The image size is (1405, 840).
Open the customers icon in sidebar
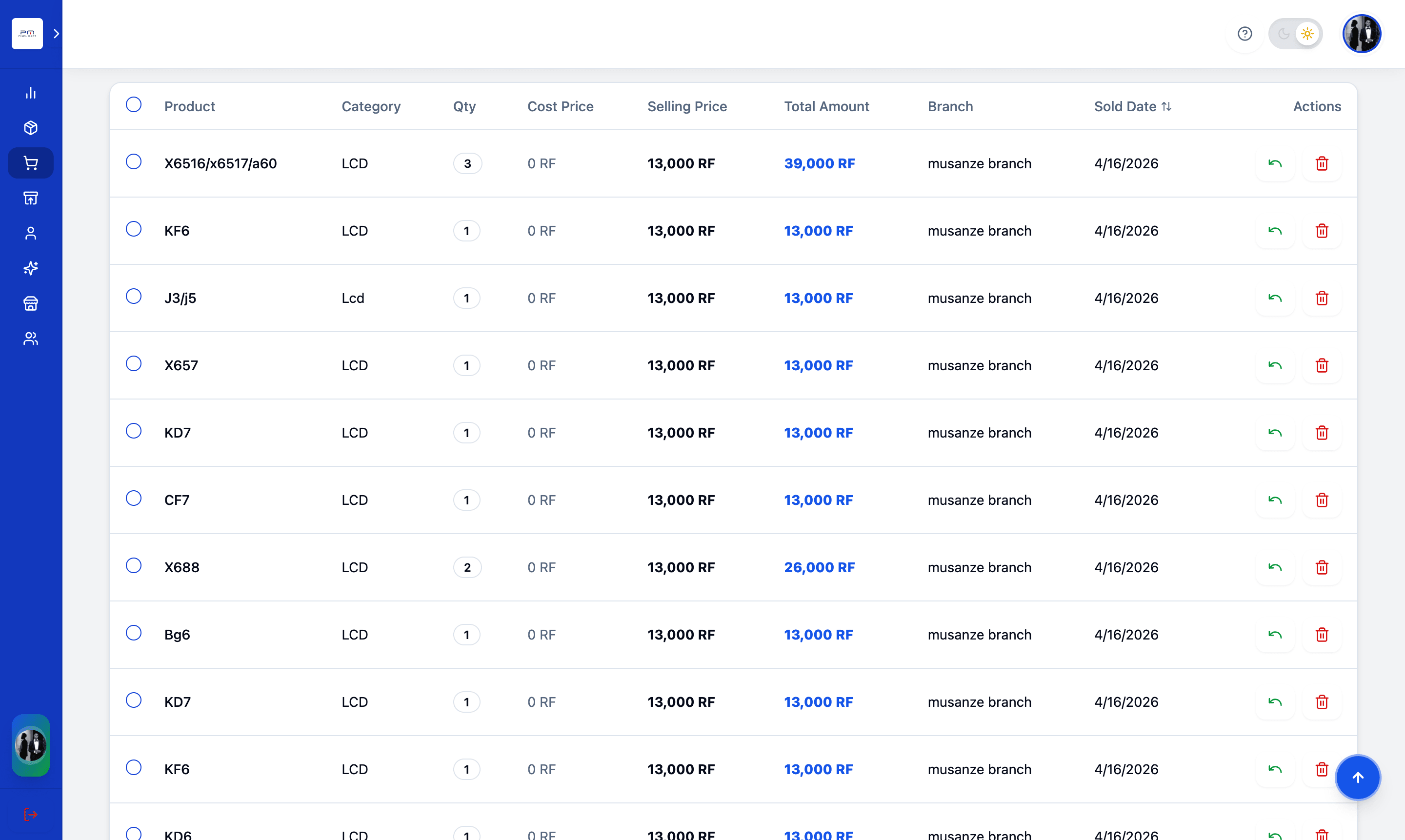pyautogui.click(x=31, y=233)
